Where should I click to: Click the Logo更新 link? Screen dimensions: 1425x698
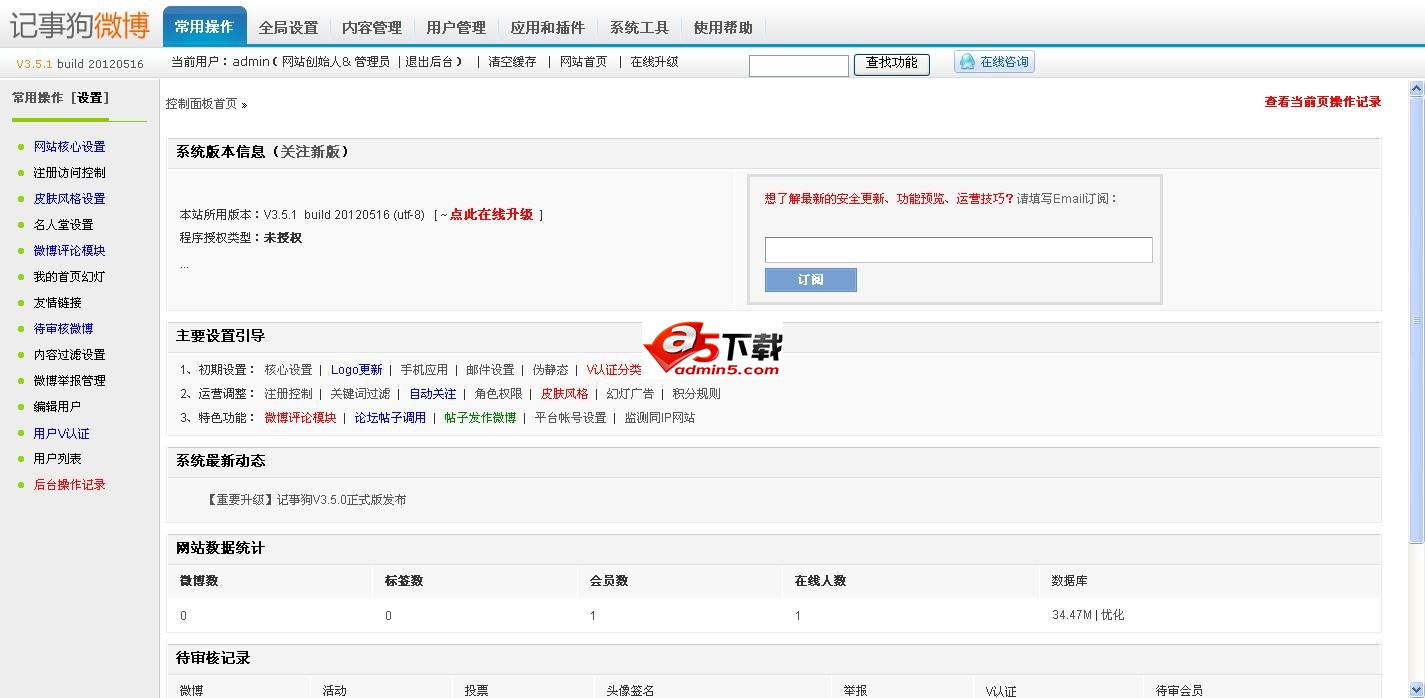(x=357, y=369)
